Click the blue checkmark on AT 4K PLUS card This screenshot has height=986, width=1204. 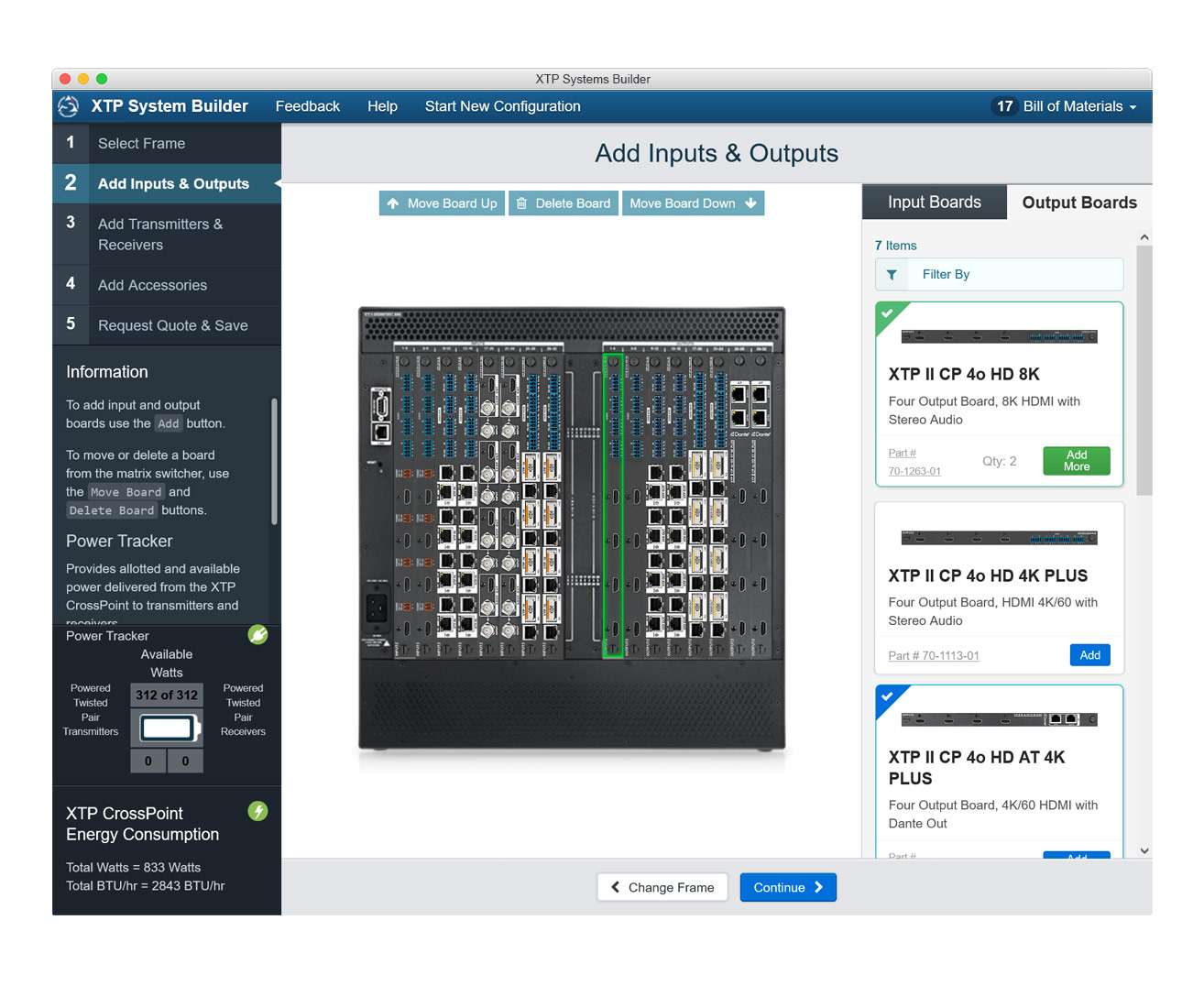tap(887, 696)
